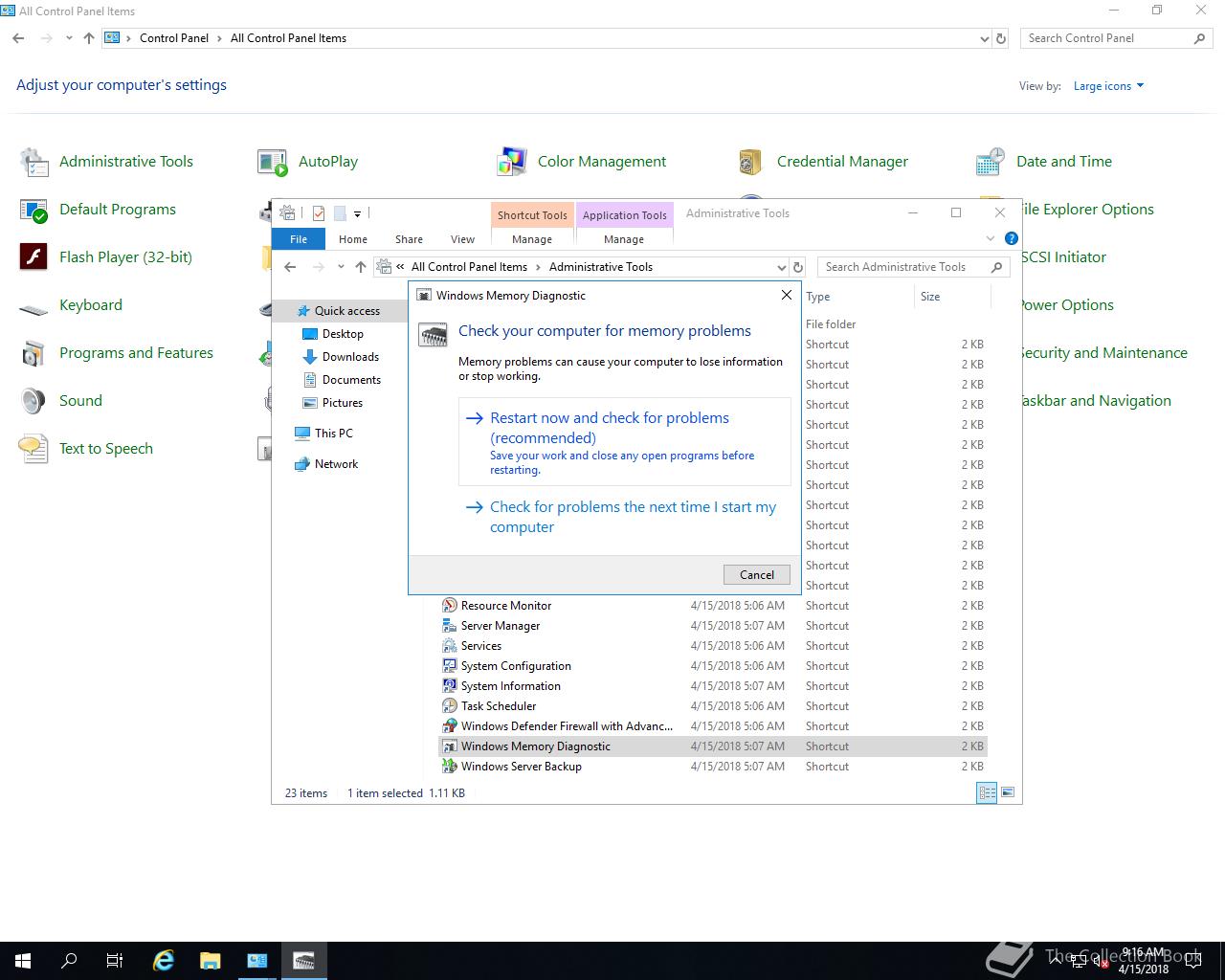Open taskbar Search magnifier
The image size is (1225, 980).
[x=69, y=961]
